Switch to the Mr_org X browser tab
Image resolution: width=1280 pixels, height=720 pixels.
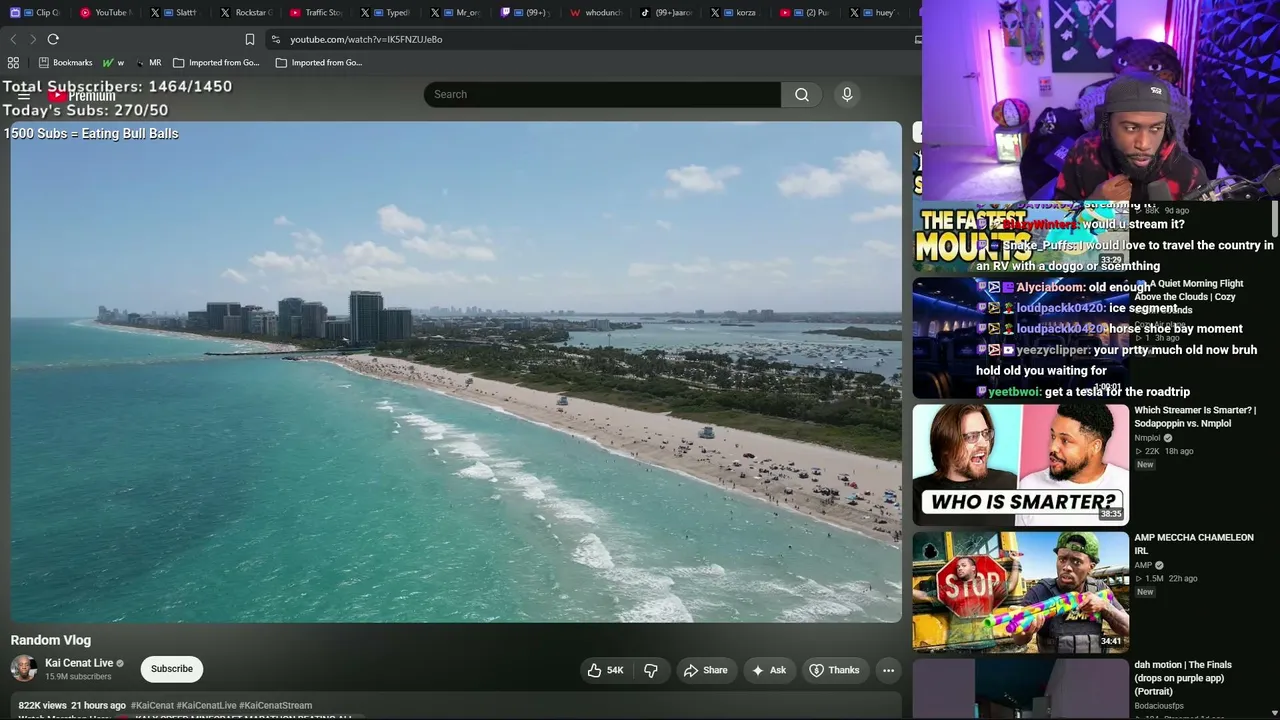[x=455, y=13]
